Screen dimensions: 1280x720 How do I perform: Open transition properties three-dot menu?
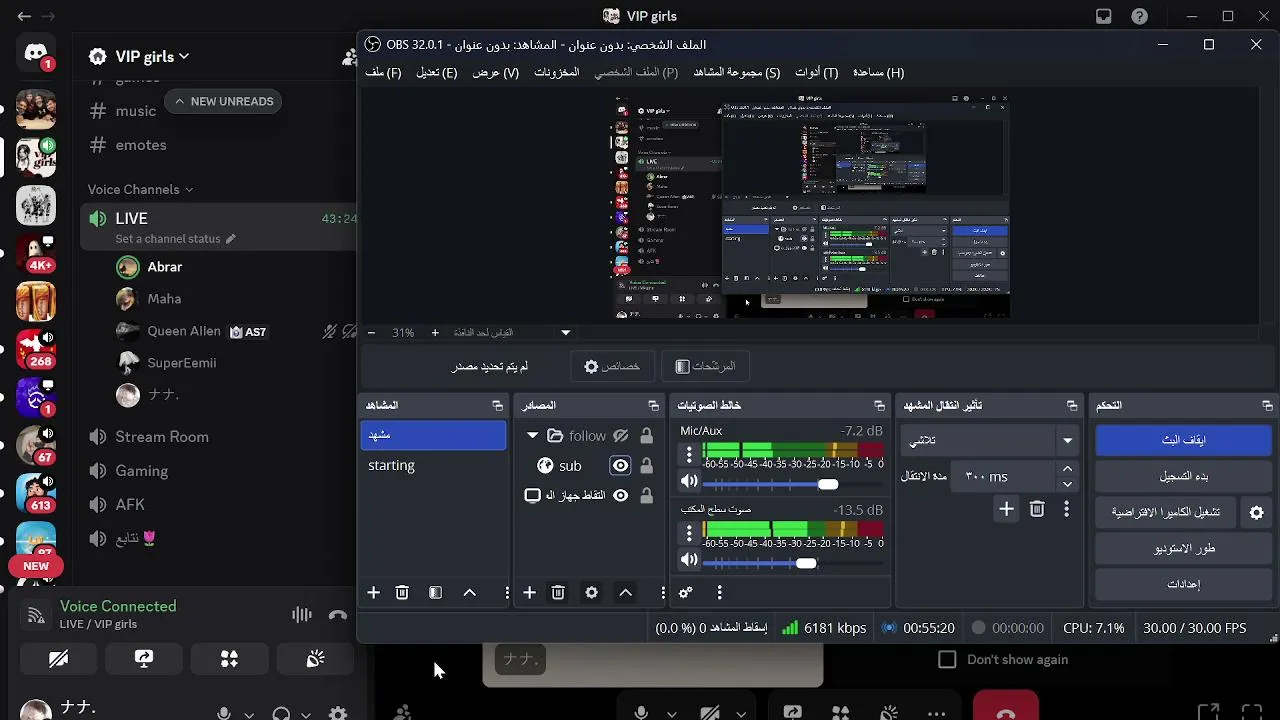pyautogui.click(x=1066, y=510)
